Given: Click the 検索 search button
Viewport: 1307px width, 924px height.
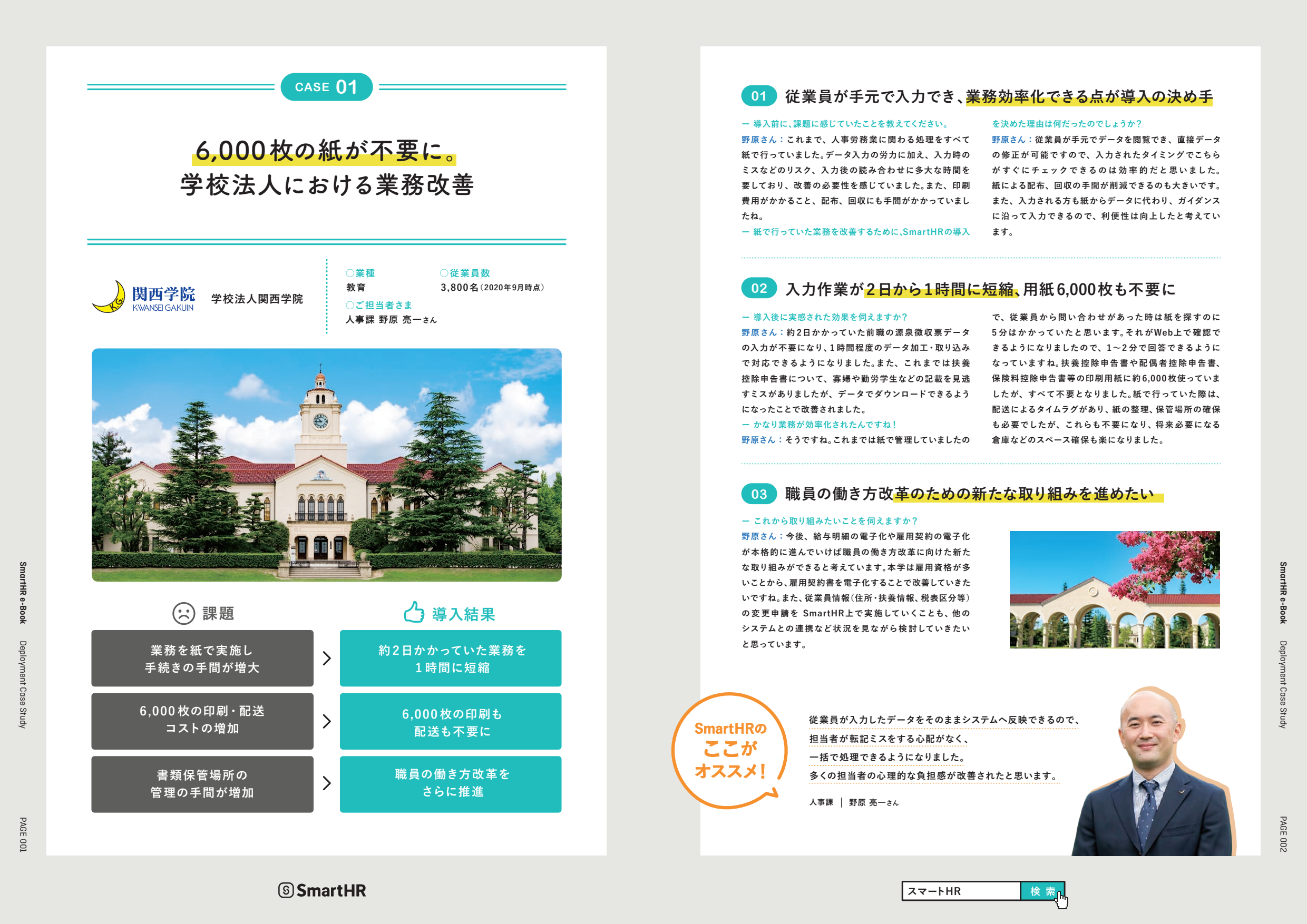Looking at the screenshot, I should click(x=1042, y=891).
